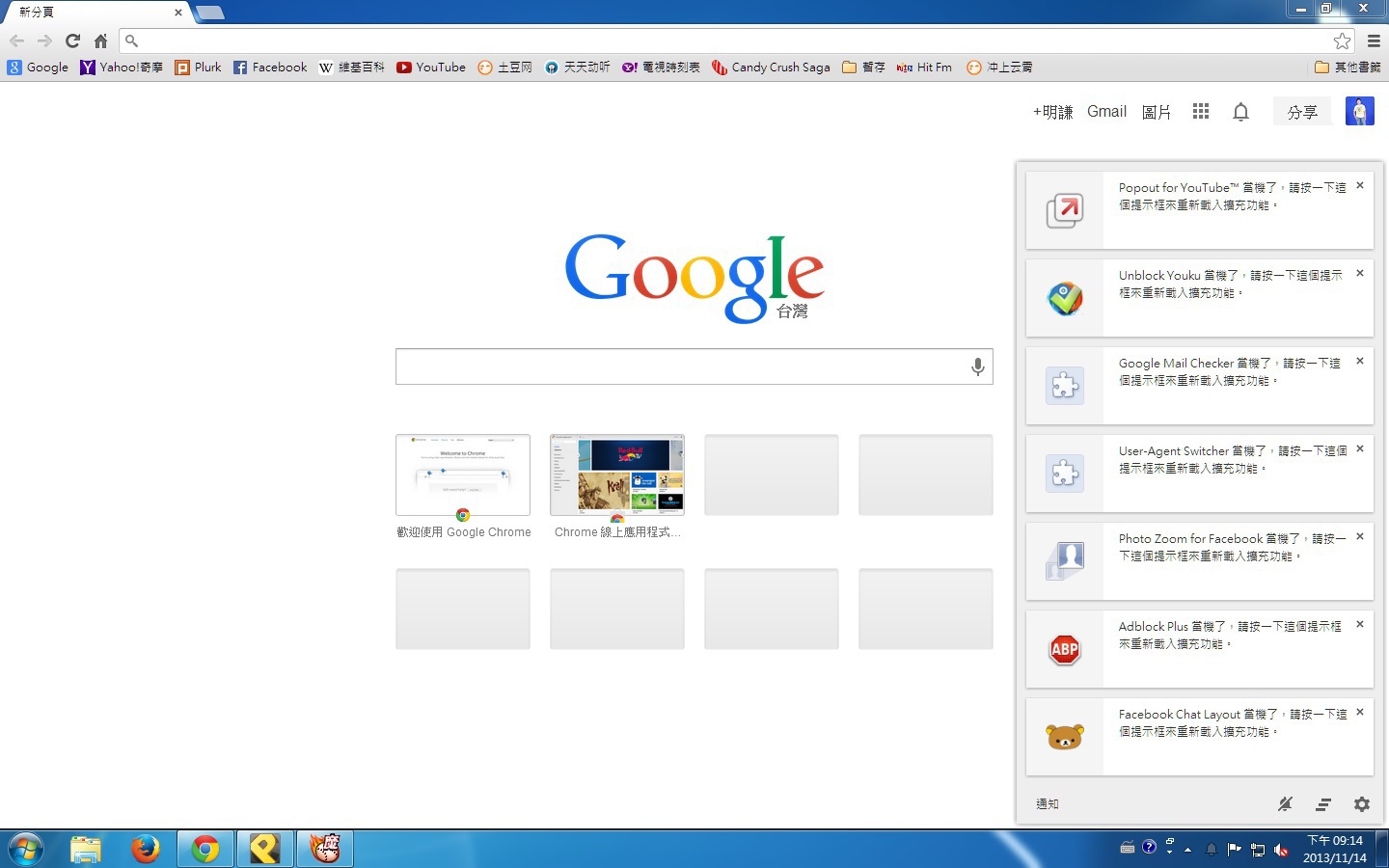Open a new tab with the new-tab button
The height and width of the screenshot is (868, 1389).
209,13
